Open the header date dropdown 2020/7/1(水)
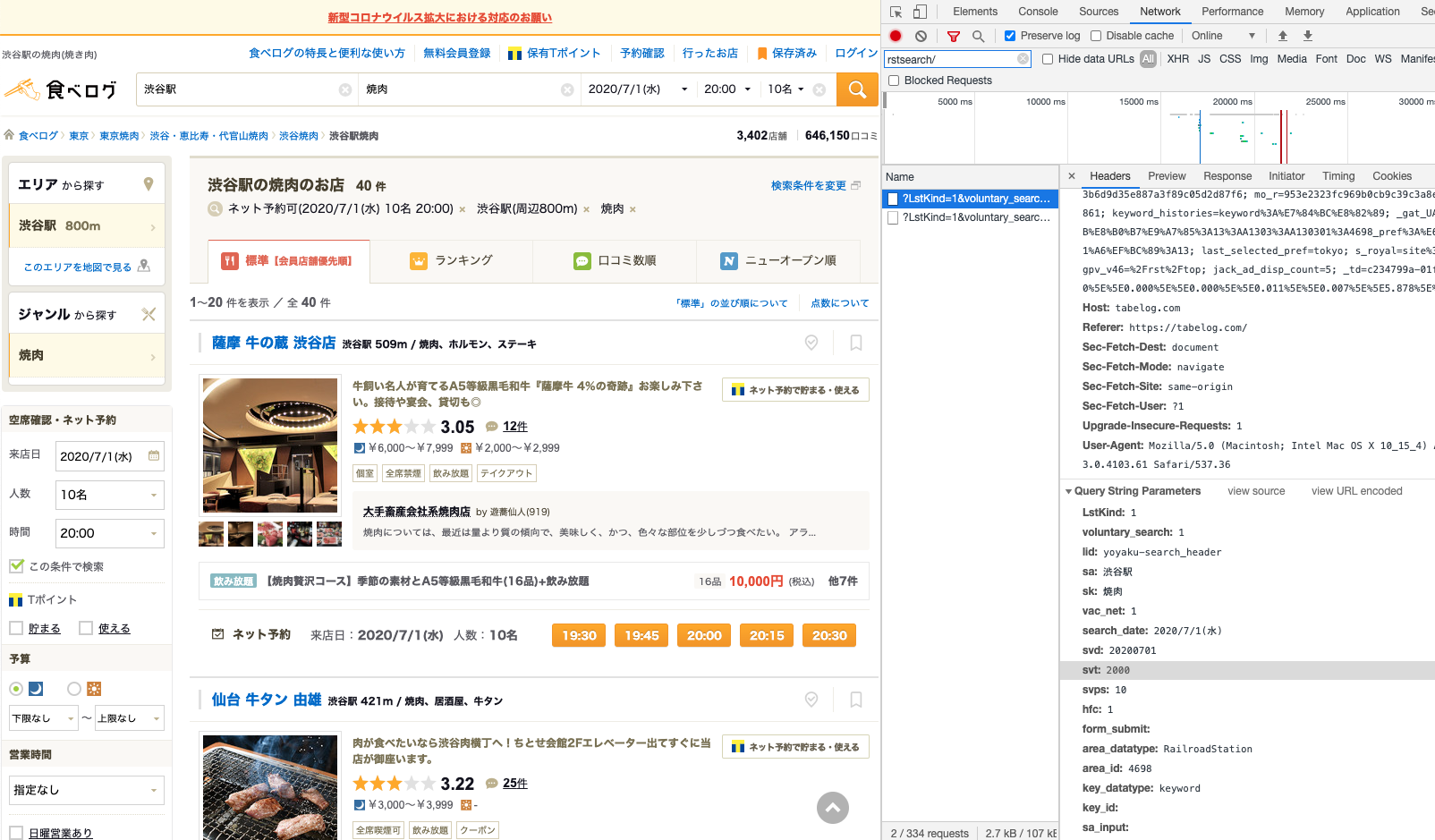1435x840 pixels. pyautogui.click(x=638, y=89)
